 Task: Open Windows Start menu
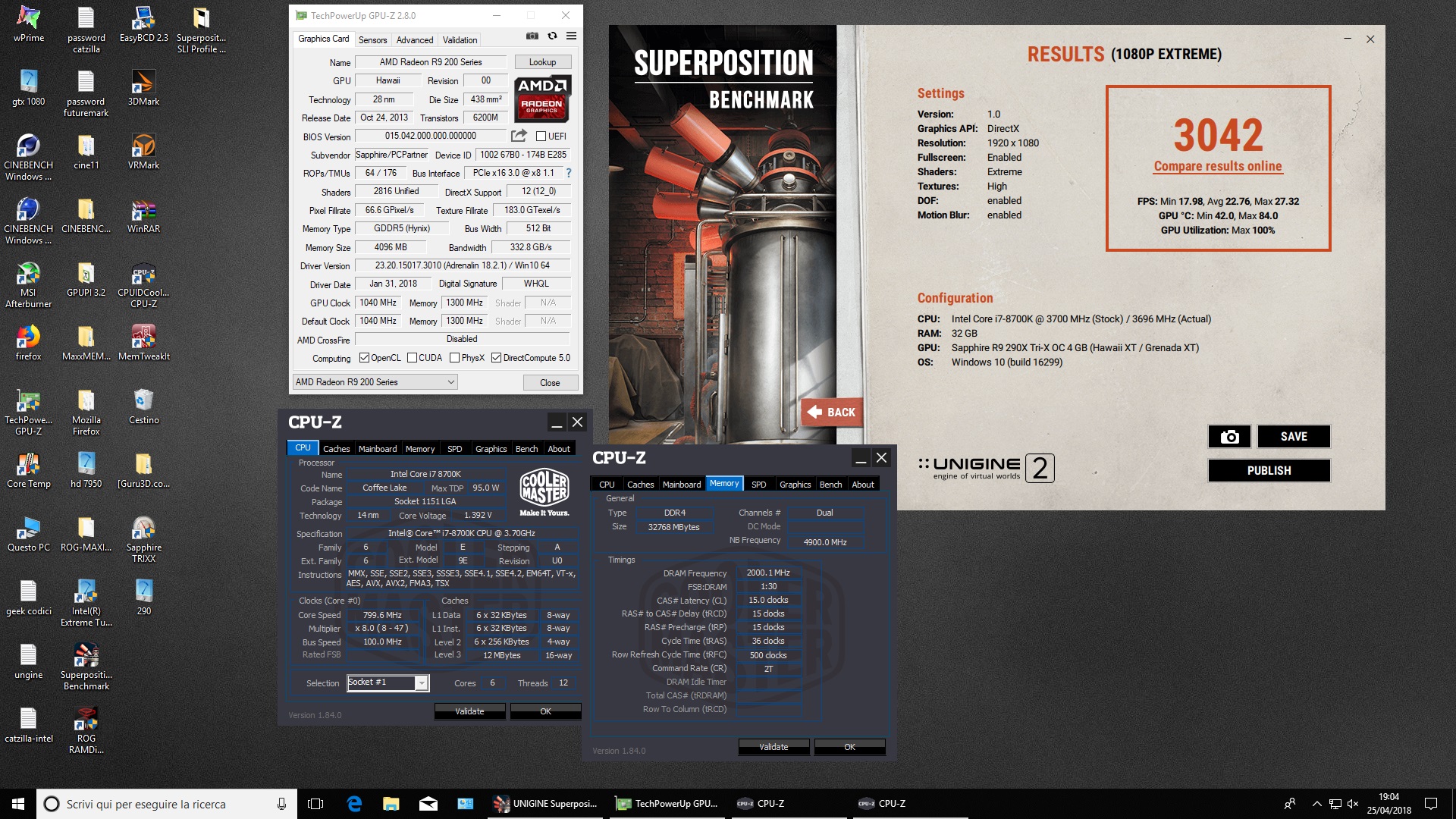[18, 804]
